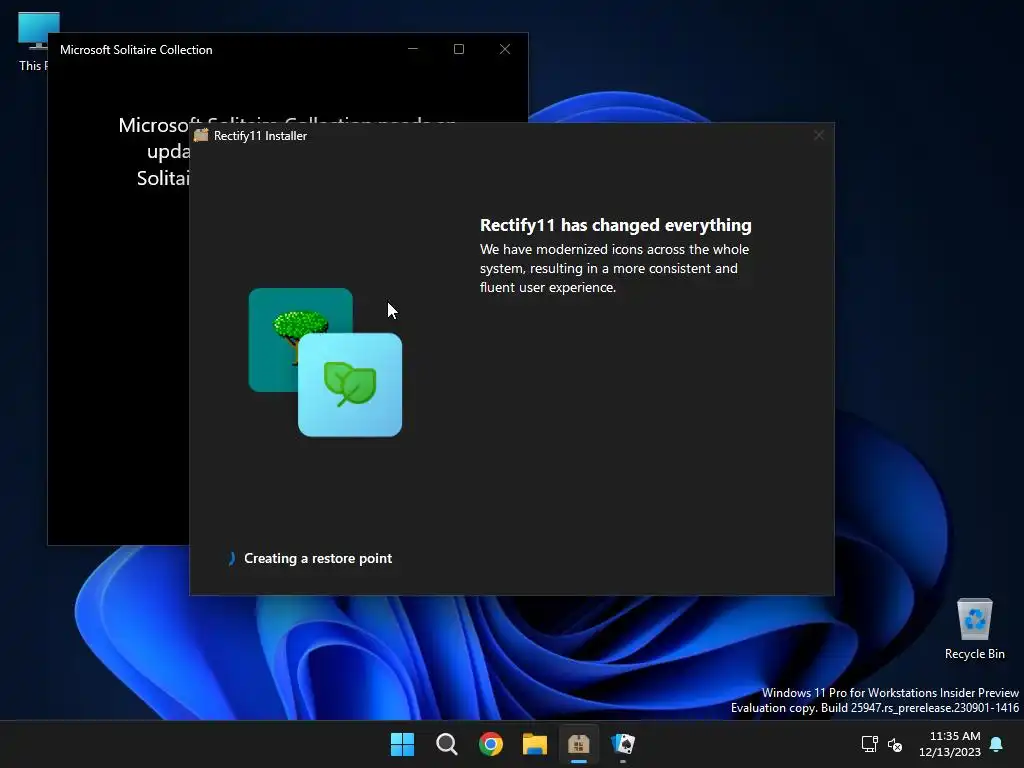Click the 'Rectify11 Installer' title text
1024x768 pixels.
pyautogui.click(x=261, y=136)
